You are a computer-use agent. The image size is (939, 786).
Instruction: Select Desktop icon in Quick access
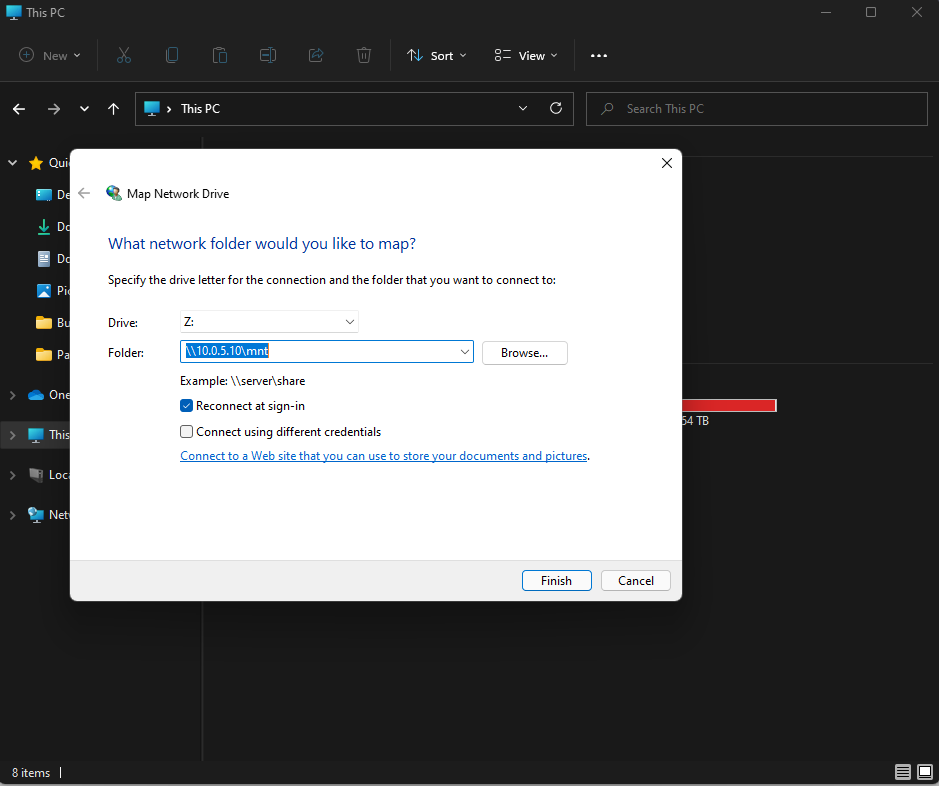[44, 195]
